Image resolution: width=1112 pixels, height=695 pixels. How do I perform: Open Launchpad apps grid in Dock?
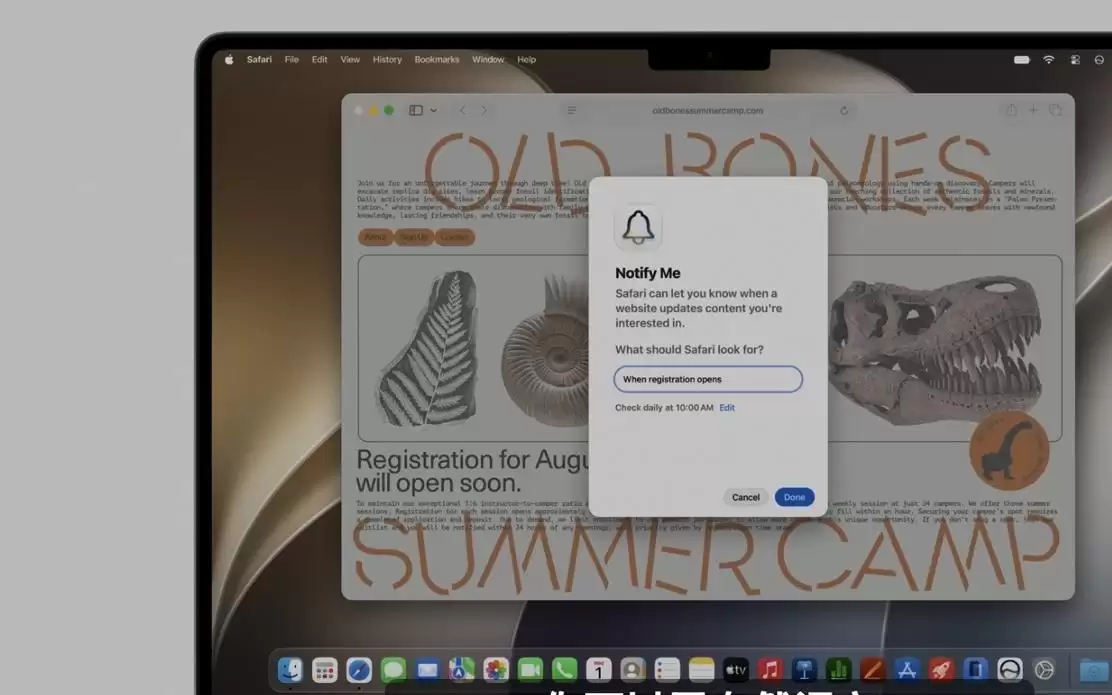pyautogui.click(x=324, y=669)
